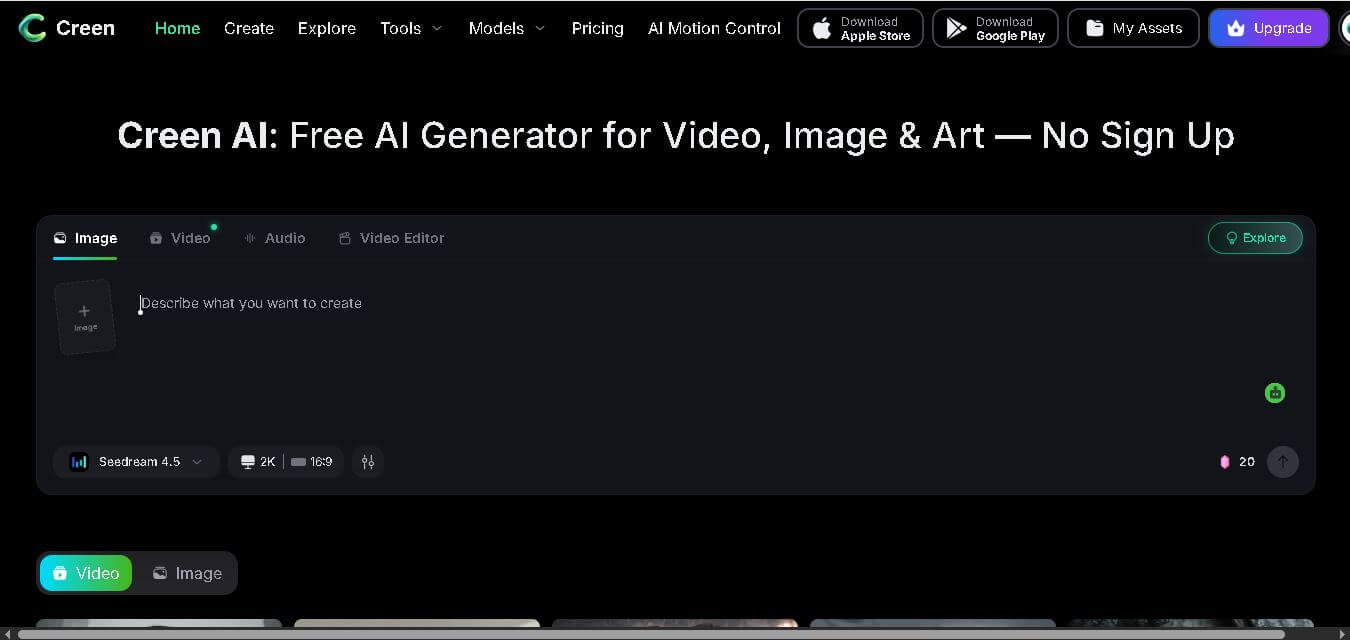This screenshot has height=640, width=1350.
Task: Select the Image gallery toggle
Action: pyautogui.click(x=187, y=573)
